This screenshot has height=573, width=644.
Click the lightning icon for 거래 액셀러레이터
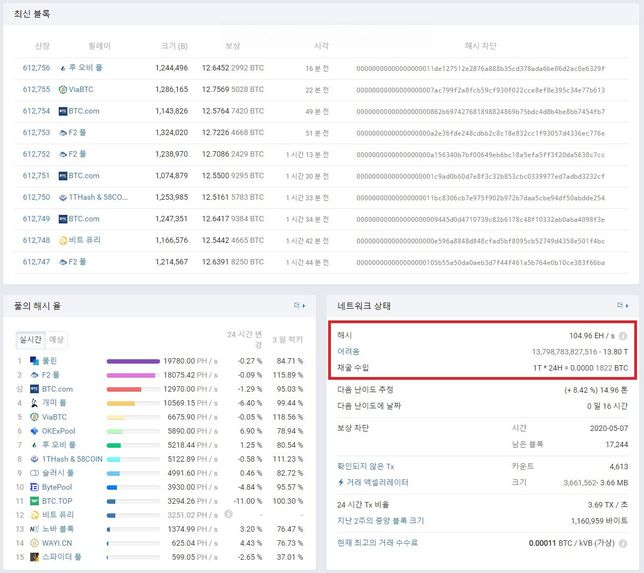tap(341, 481)
